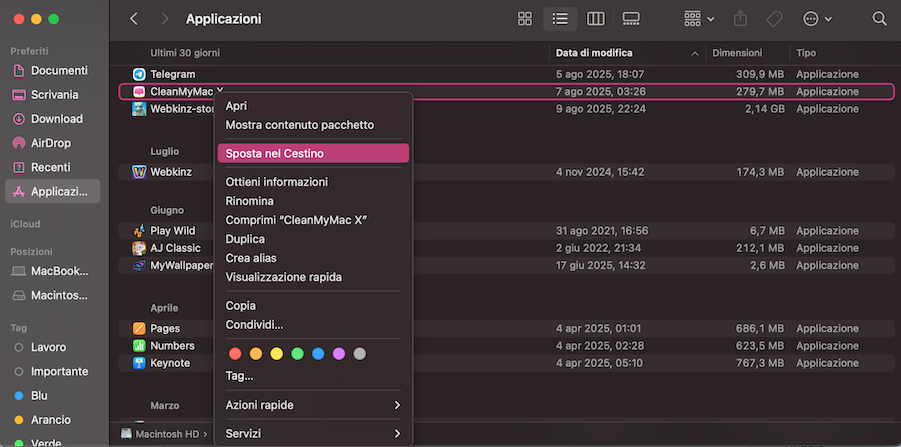
Task: Open the group-by dropdown in toolbar
Action: 699,19
